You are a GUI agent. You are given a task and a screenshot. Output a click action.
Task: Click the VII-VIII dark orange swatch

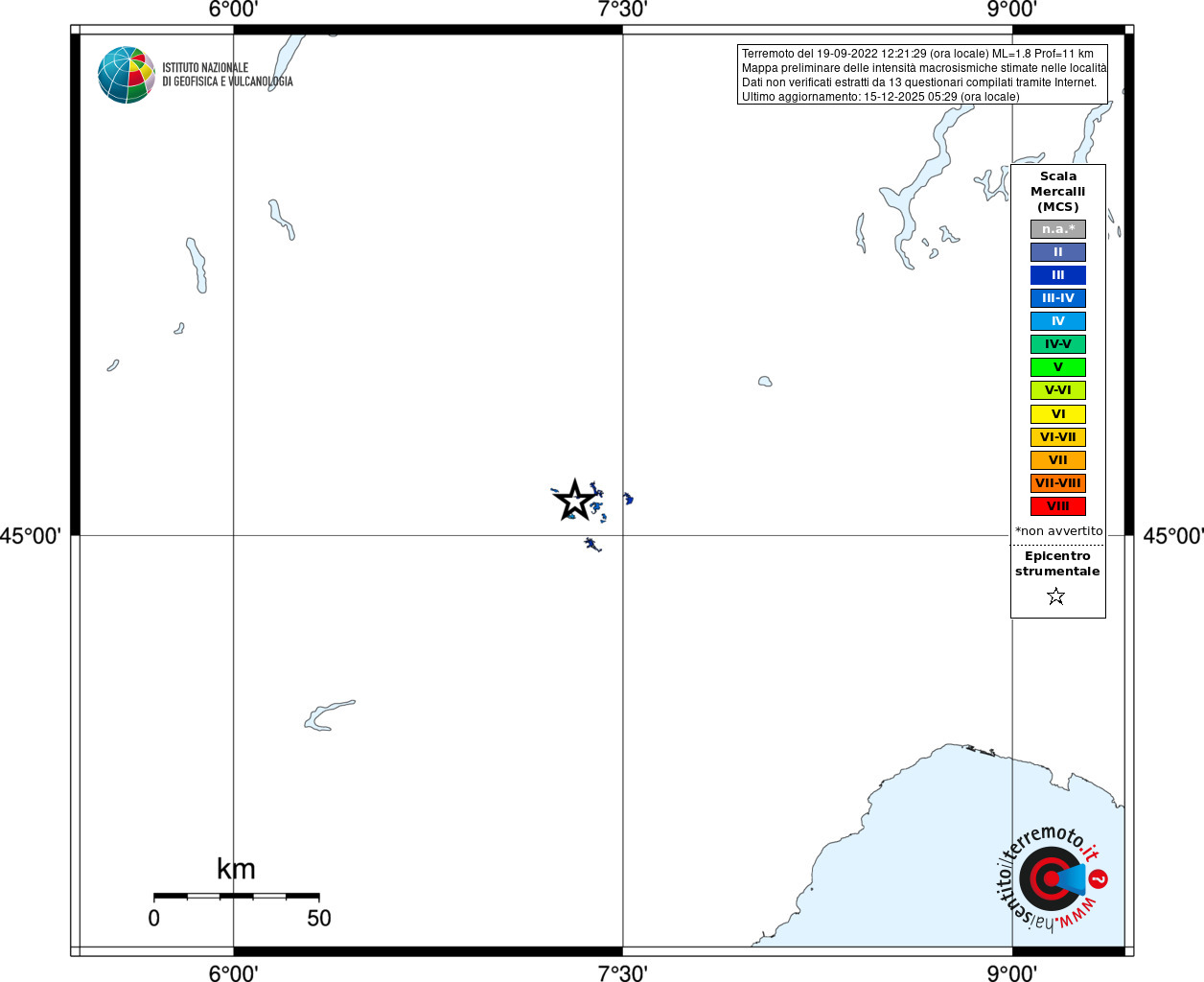click(1058, 483)
